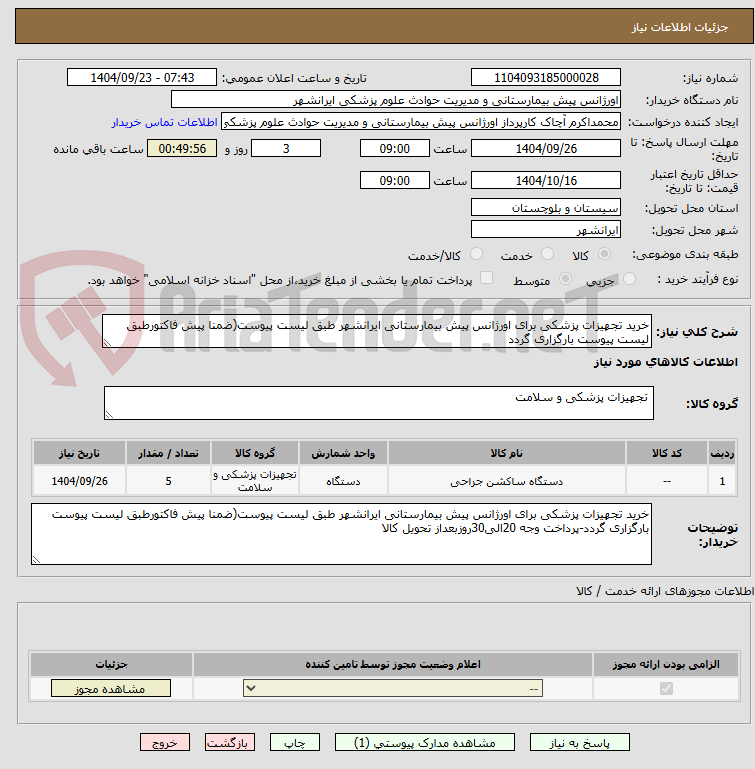The image size is (755, 769).
Task: Toggle الزامی بودن ارائه مجوز checkbox
Action: click(666, 689)
